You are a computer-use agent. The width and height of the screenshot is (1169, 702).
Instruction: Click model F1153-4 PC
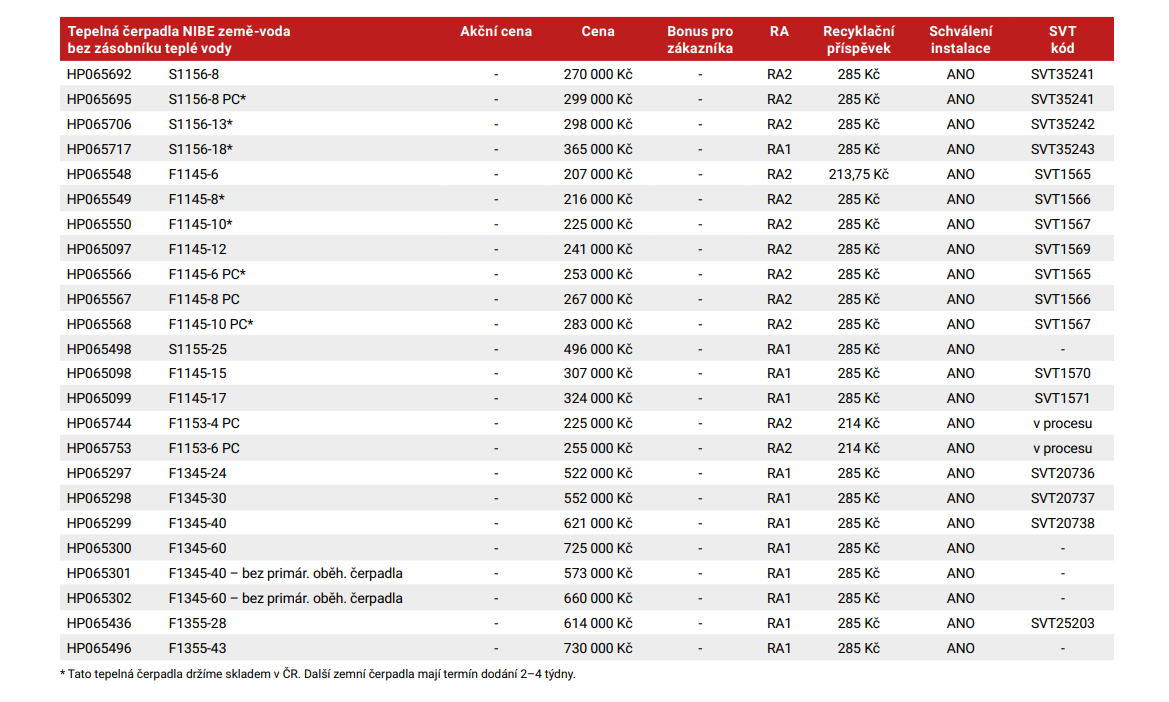pyautogui.click(x=204, y=423)
